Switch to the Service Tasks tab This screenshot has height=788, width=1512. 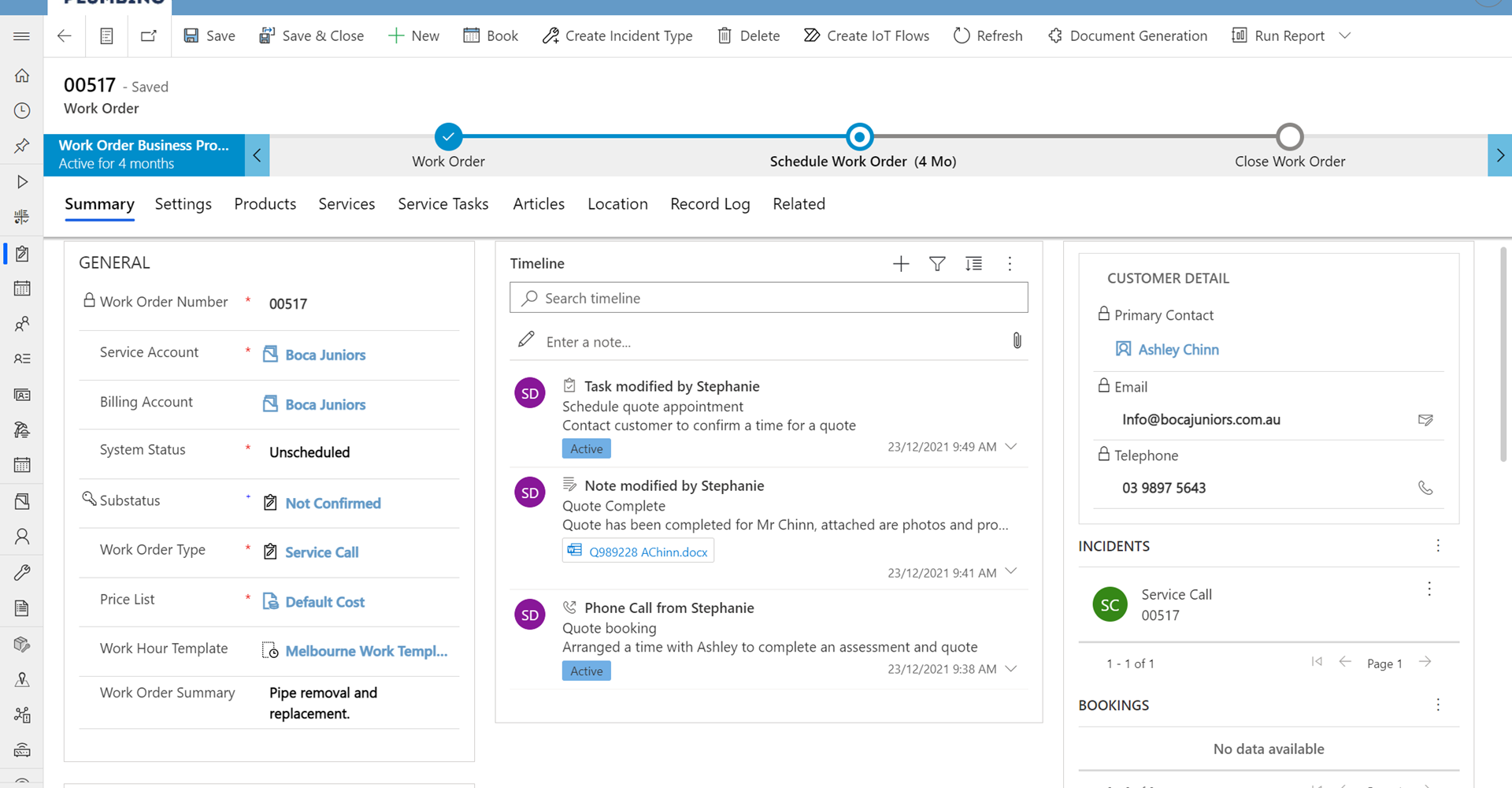443,204
